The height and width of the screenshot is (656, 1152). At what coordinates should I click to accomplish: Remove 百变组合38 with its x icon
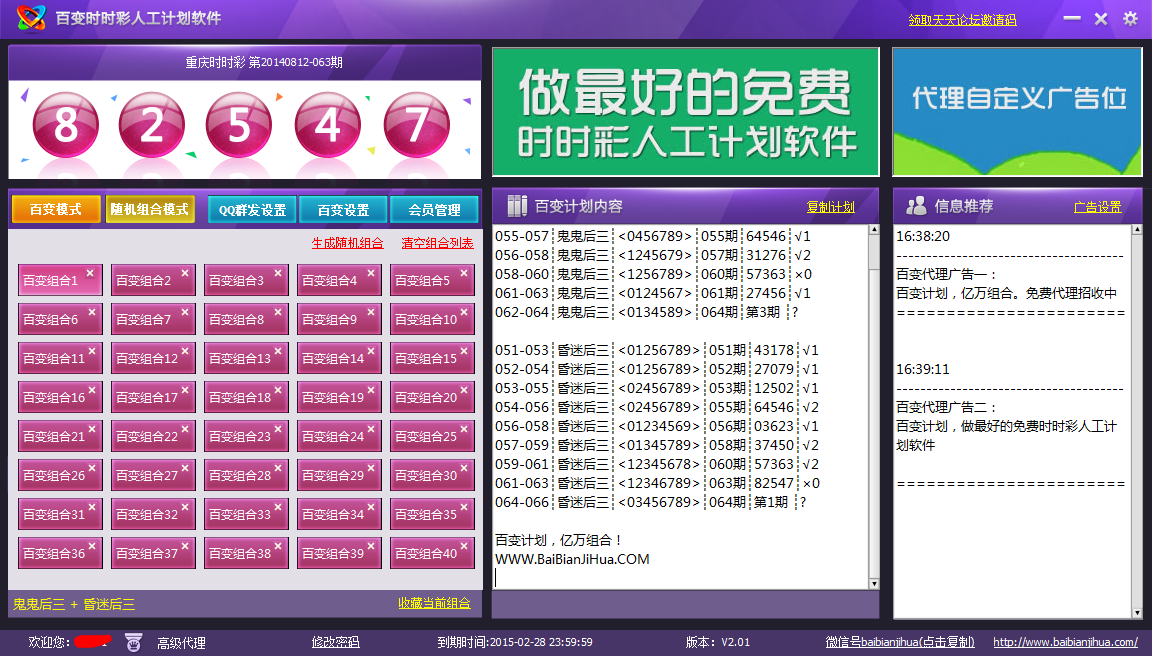tap(278, 546)
